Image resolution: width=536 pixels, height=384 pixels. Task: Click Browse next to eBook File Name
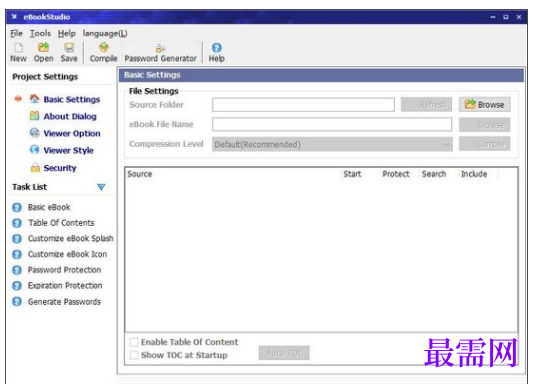coord(484,125)
